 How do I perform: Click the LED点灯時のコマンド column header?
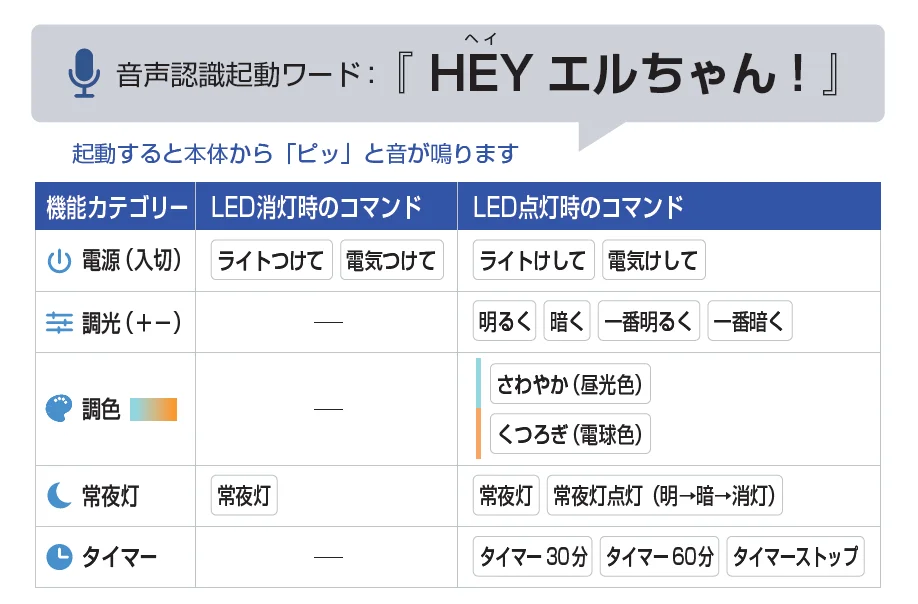pyautogui.click(x=669, y=207)
